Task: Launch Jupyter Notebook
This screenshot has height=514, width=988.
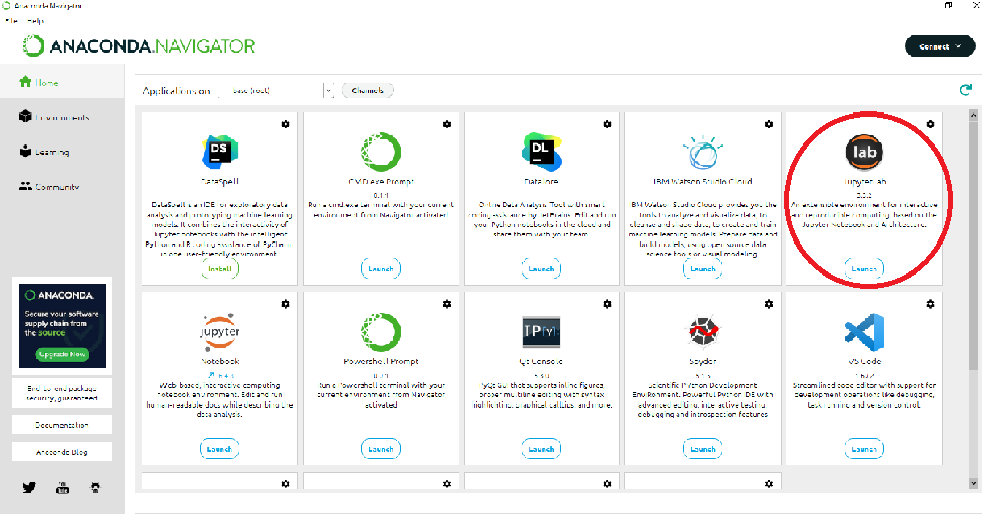Action: coord(220,449)
